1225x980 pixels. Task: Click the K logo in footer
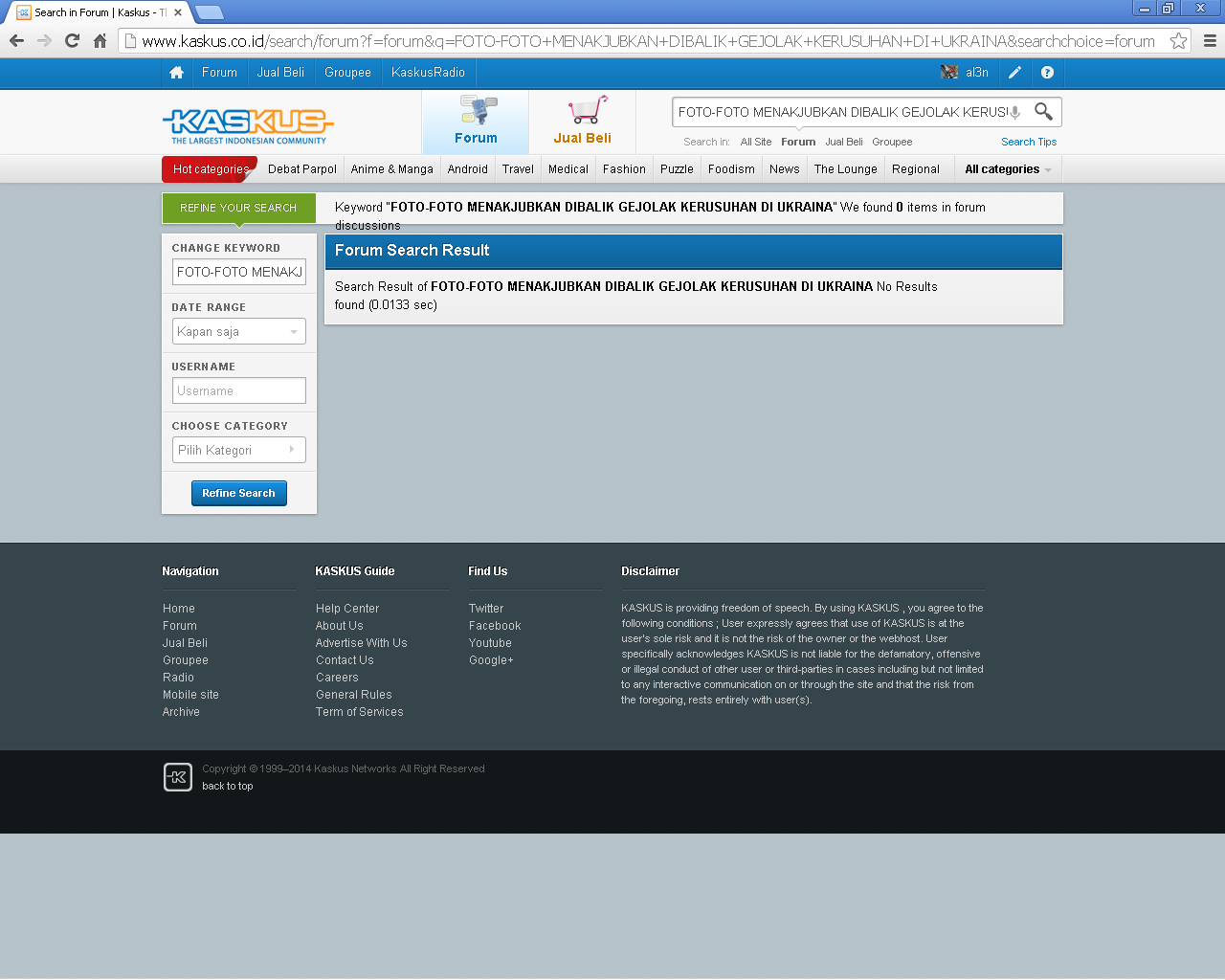[x=178, y=777]
